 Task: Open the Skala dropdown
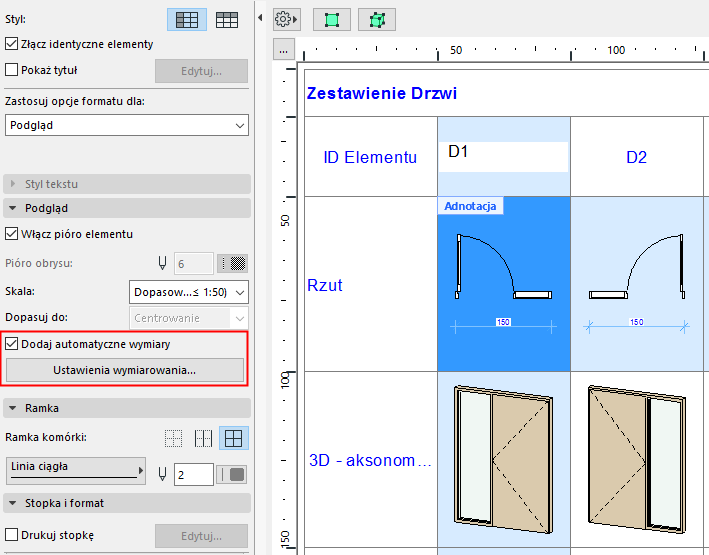(x=189, y=292)
